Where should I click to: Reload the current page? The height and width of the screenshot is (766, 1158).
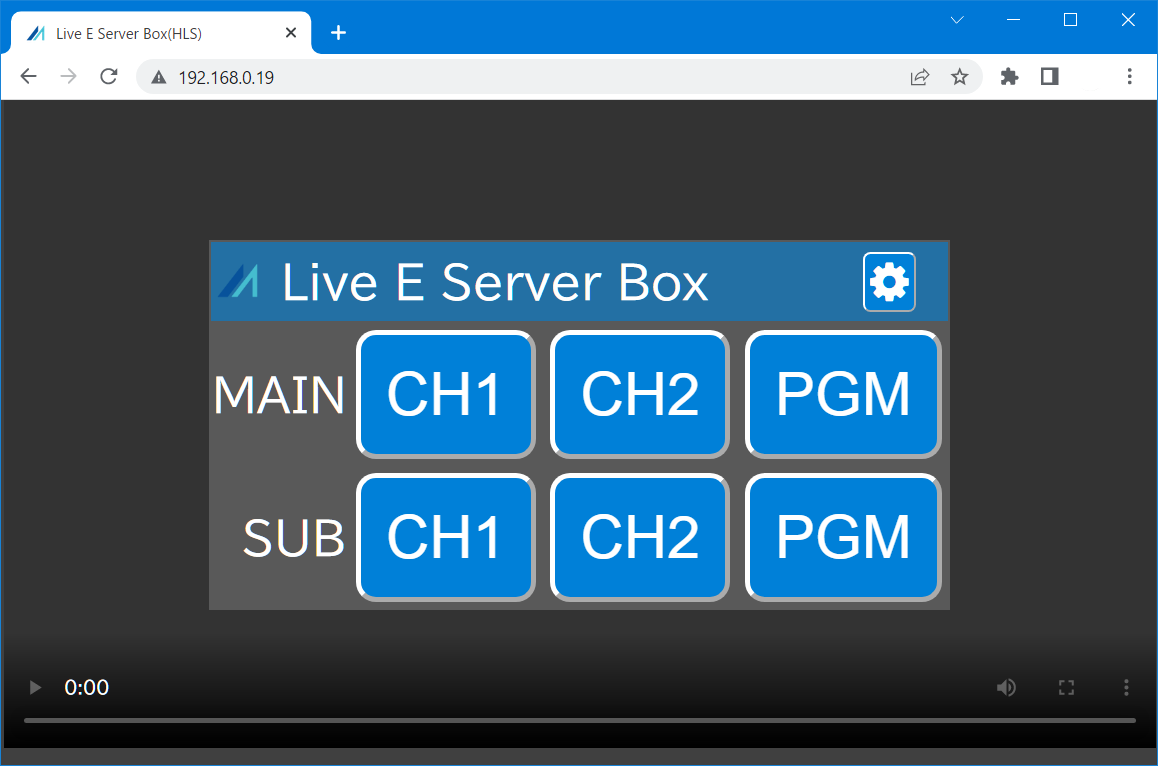pyautogui.click(x=109, y=76)
